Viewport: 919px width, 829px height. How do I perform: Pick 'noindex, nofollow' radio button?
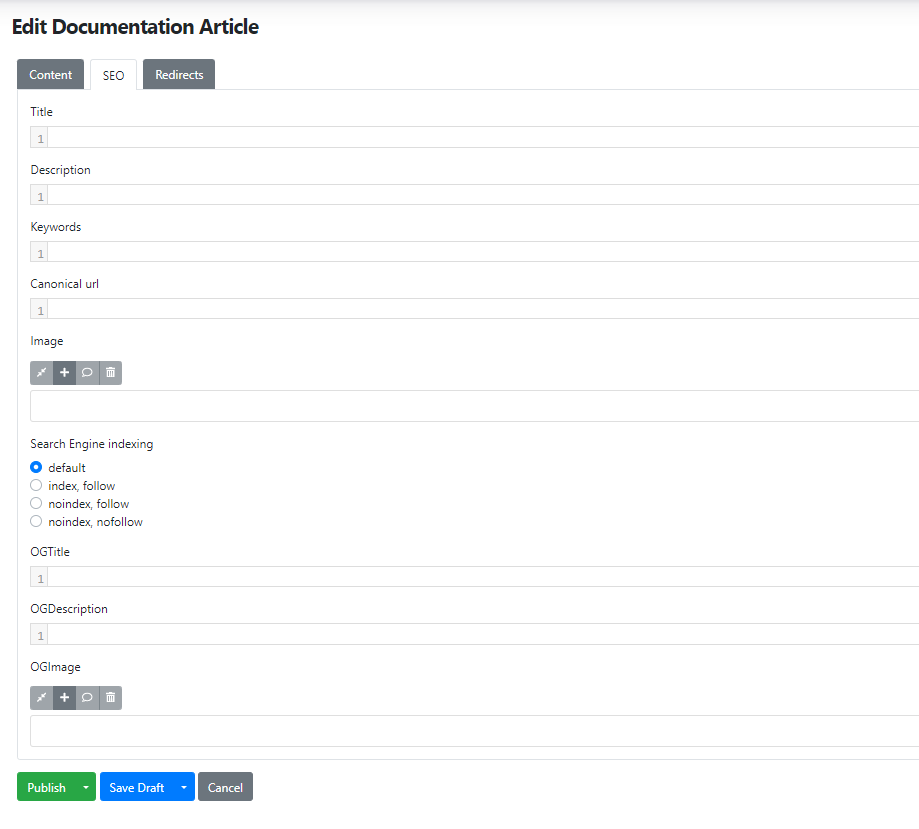(37, 521)
